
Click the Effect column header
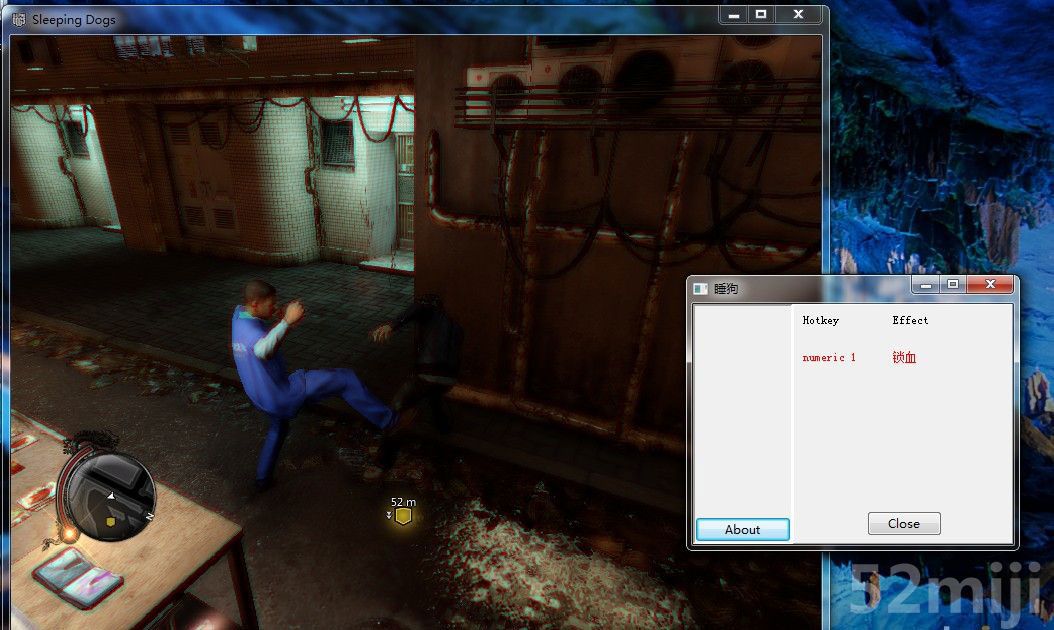click(x=910, y=320)
